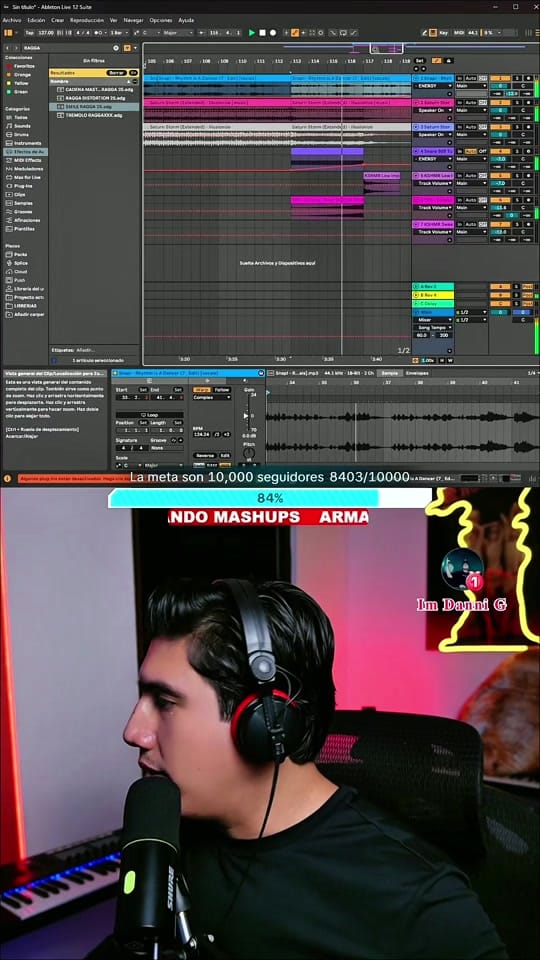Open the 1 Bar quantization dropdown
The width and height of the screenshot is (540, 960).
click(120, 32)
